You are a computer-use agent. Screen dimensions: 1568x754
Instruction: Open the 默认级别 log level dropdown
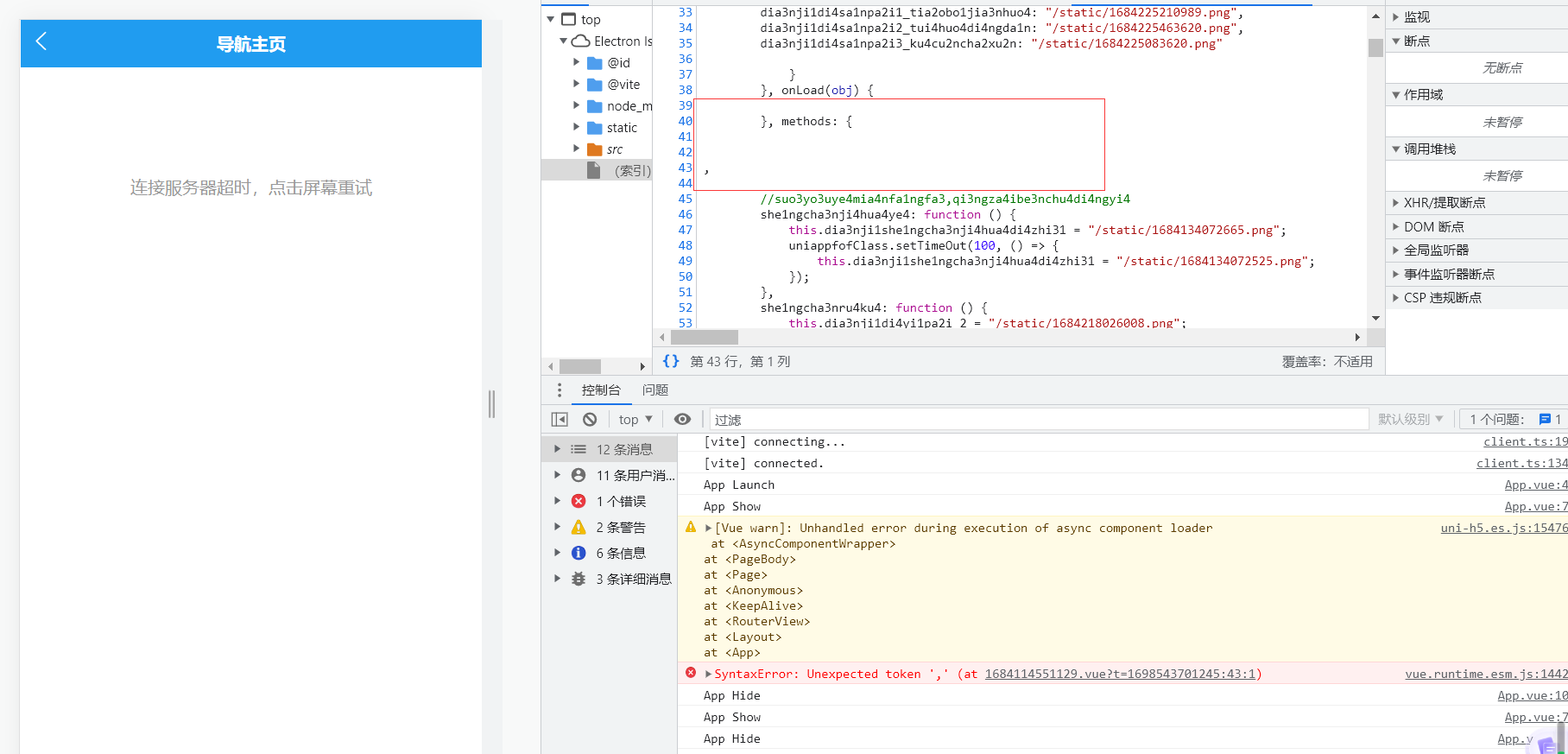pos(1411,419)
